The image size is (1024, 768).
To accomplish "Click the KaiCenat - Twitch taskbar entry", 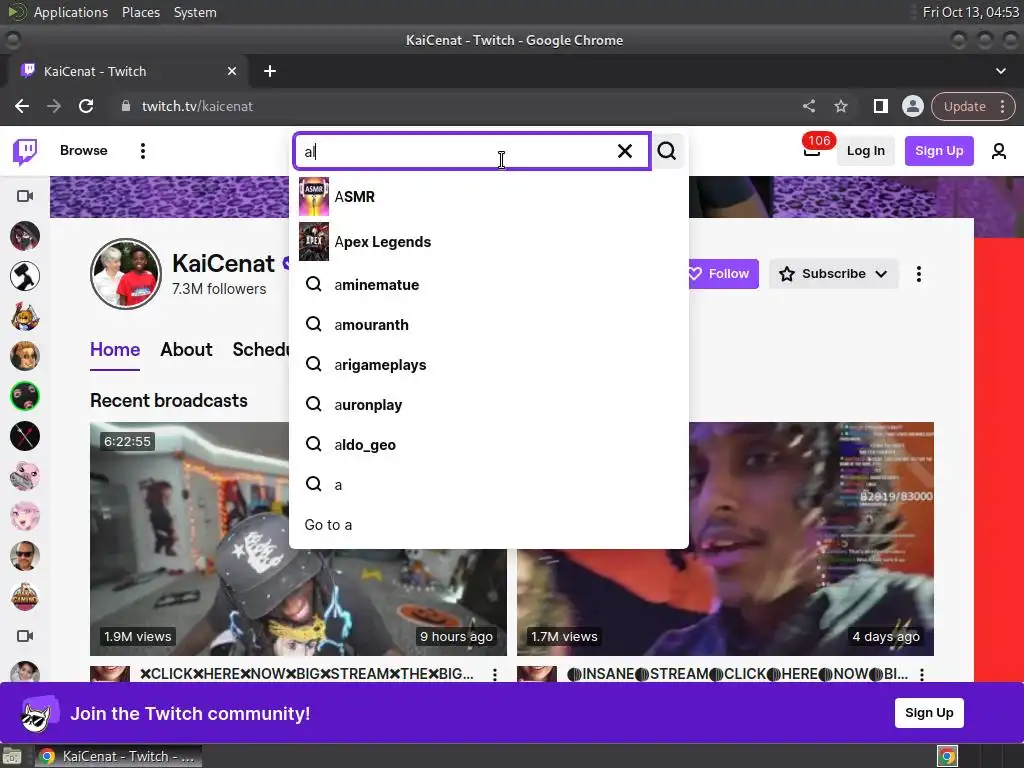I will (118, 756).
